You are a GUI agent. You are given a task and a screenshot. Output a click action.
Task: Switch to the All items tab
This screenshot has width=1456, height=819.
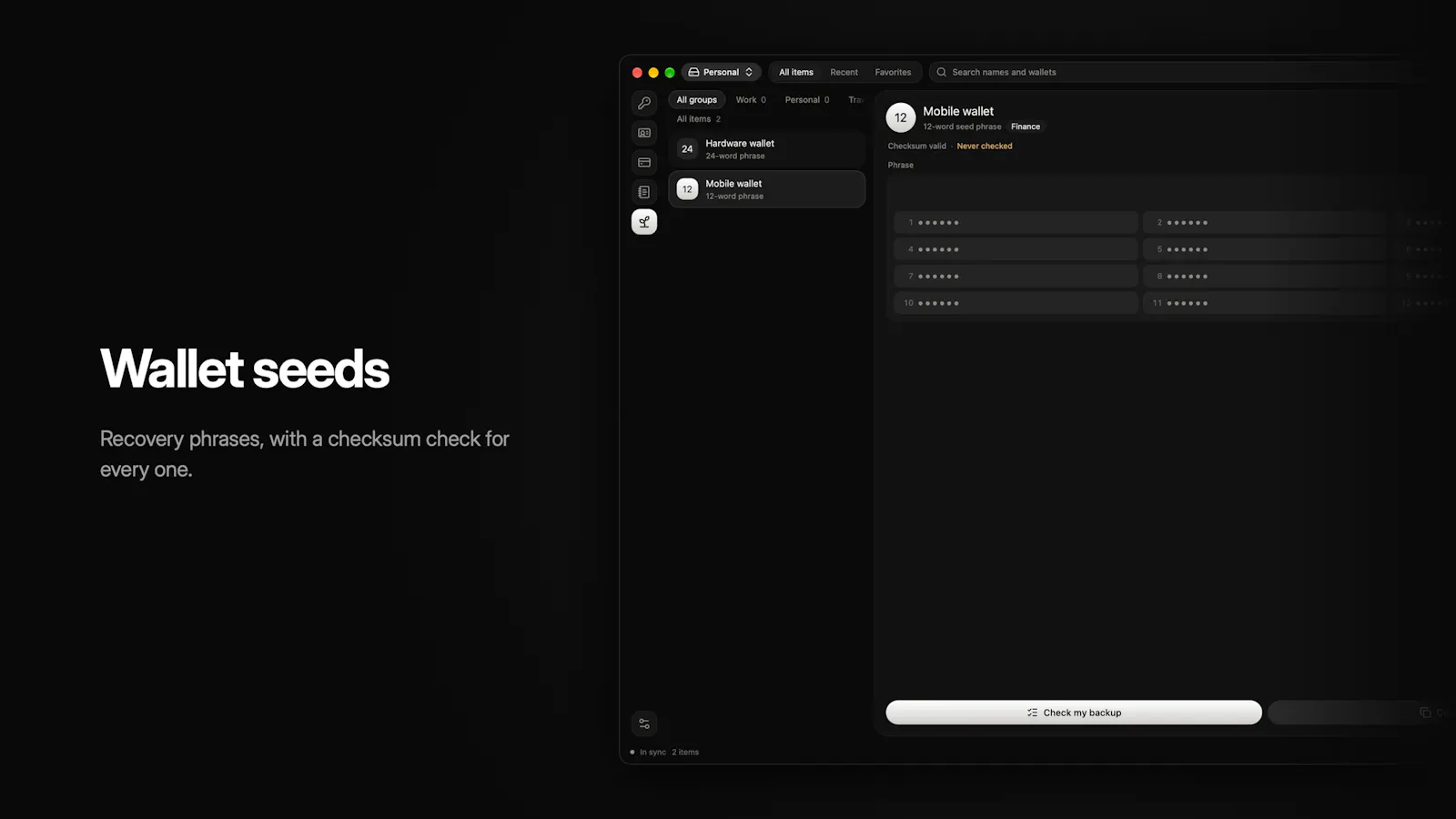pyautogui.click(x=796, y=72)
